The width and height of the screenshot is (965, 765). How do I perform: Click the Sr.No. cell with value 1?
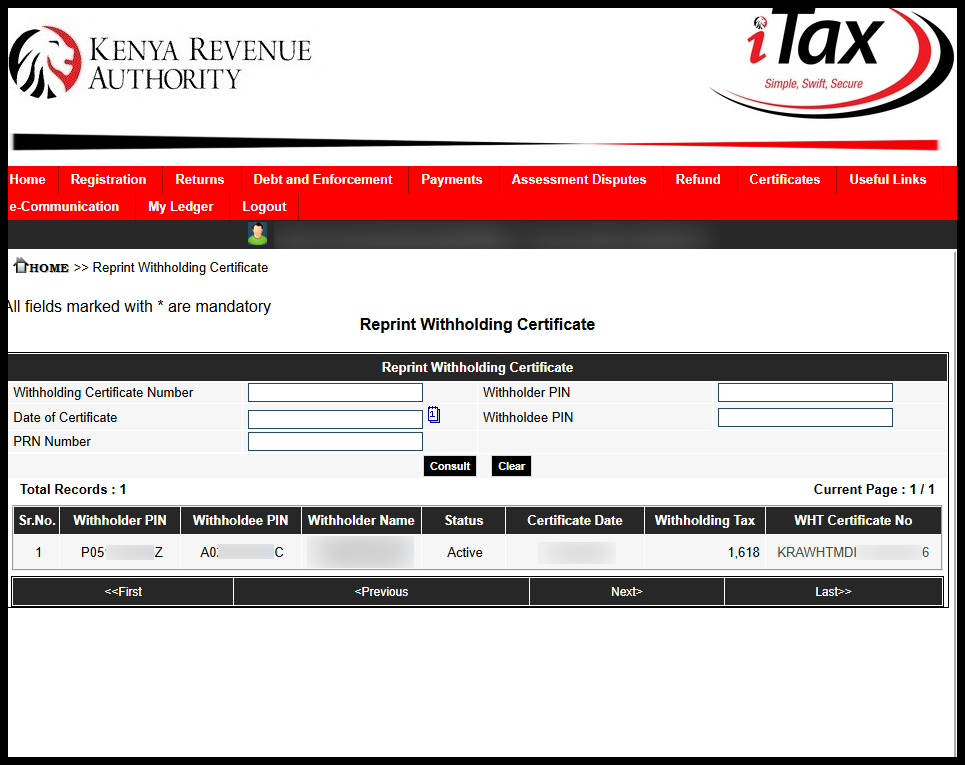pos(38,552)
